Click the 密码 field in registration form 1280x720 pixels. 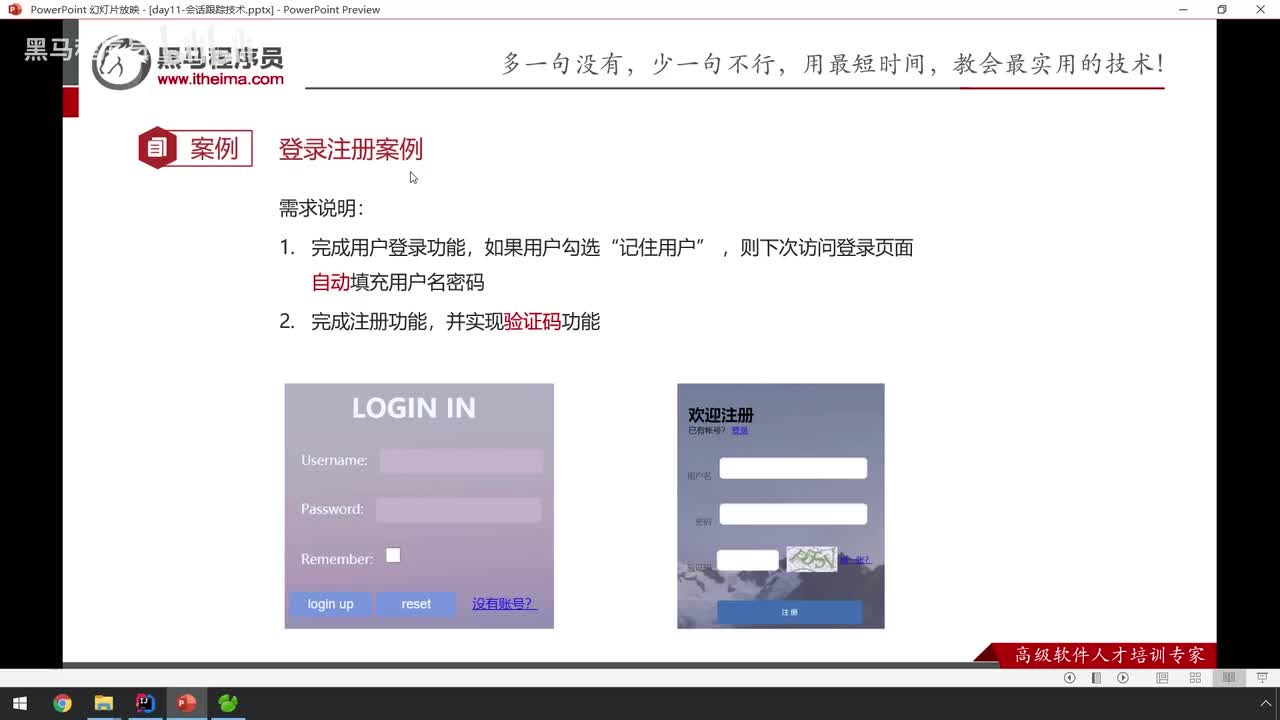click(x=793, y=514)
